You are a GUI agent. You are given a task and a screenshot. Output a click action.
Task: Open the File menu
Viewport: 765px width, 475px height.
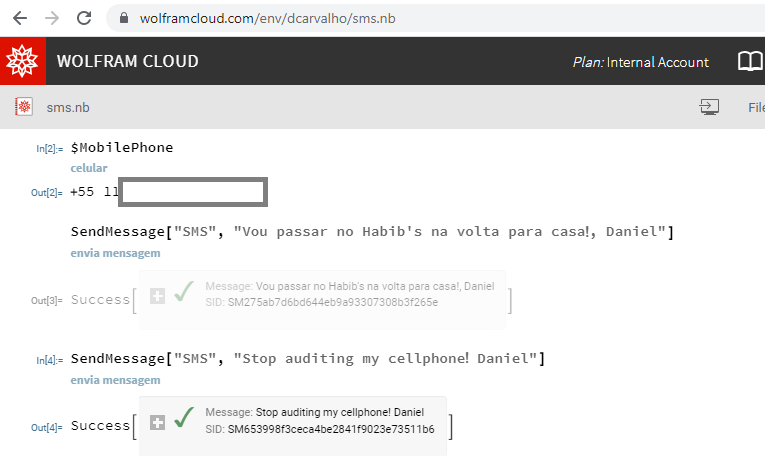tap(756, 107)
